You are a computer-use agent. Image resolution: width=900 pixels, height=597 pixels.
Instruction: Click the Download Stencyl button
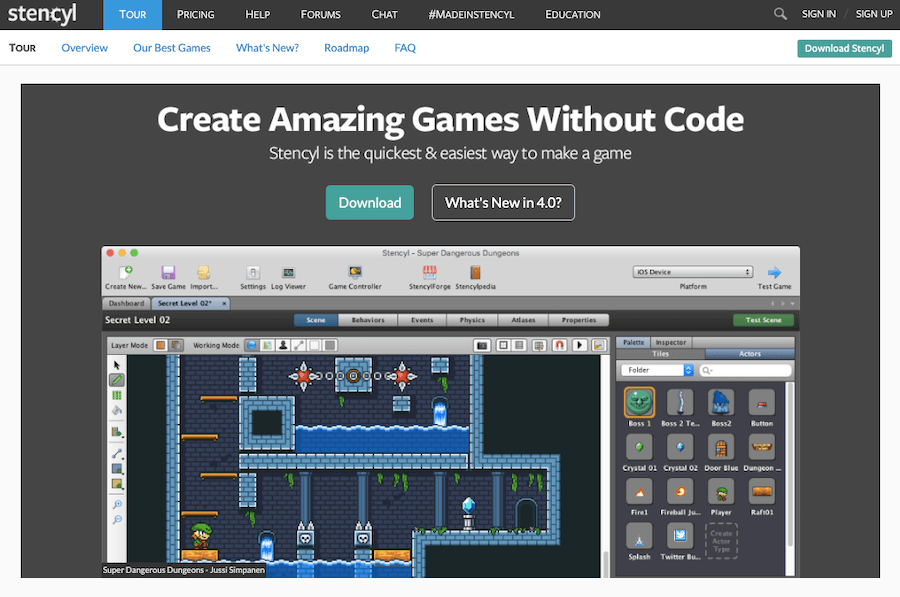click(844, 48)
